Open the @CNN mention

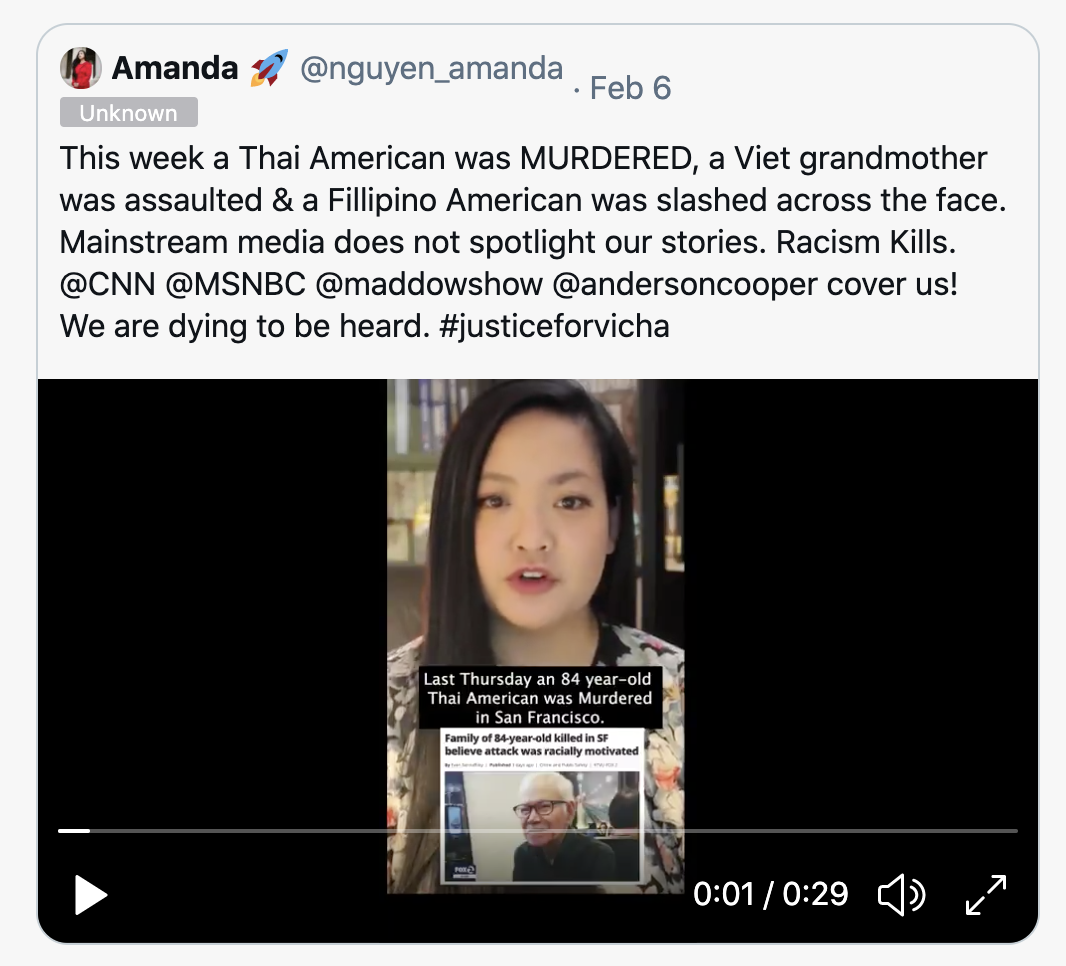click(x=107, y=284)
